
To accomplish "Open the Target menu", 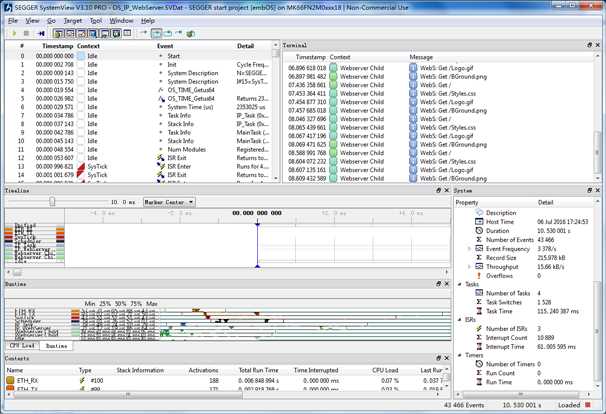I will (x=73, y=21).
